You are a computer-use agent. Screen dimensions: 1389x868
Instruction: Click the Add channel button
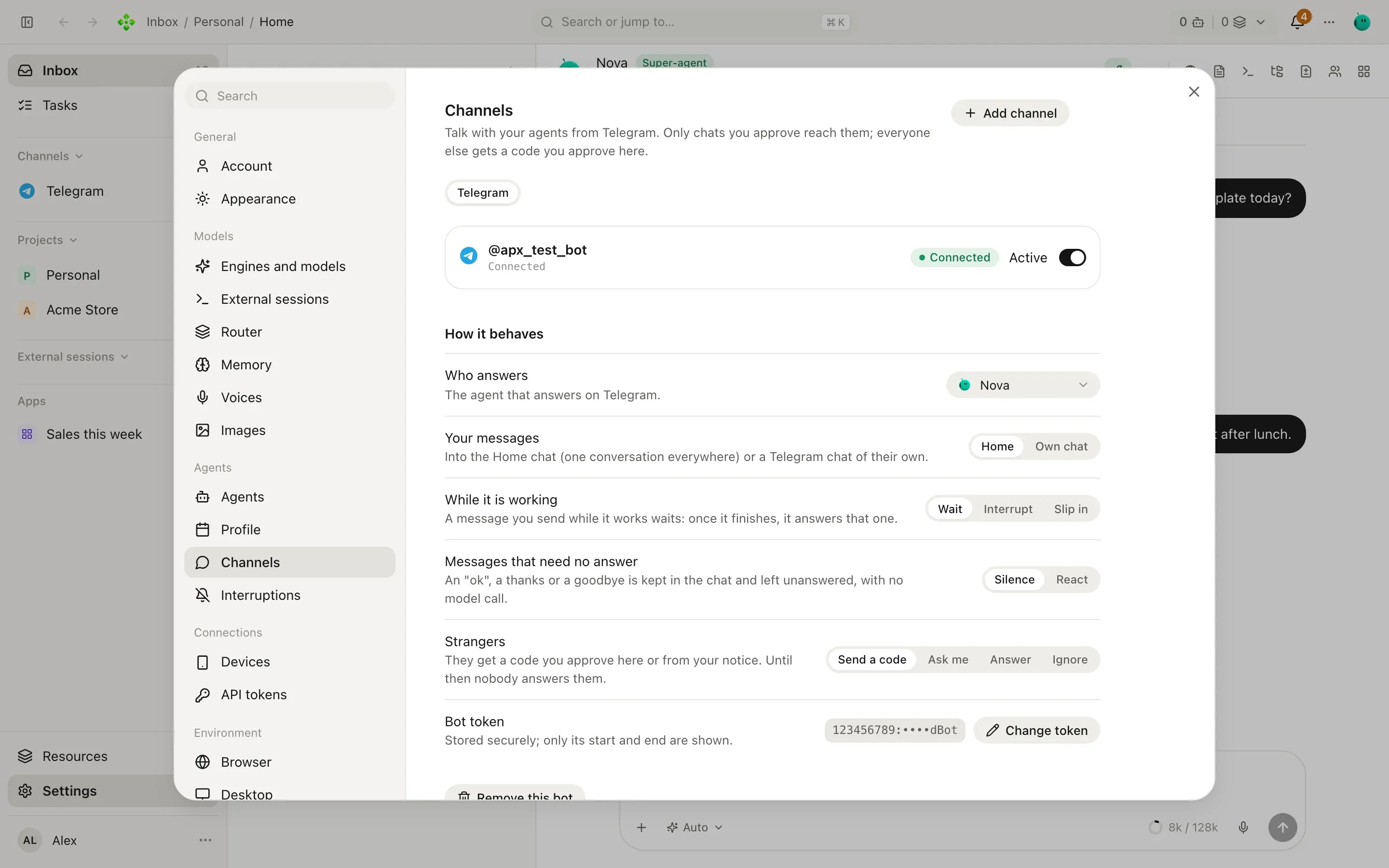(1010, 113)
